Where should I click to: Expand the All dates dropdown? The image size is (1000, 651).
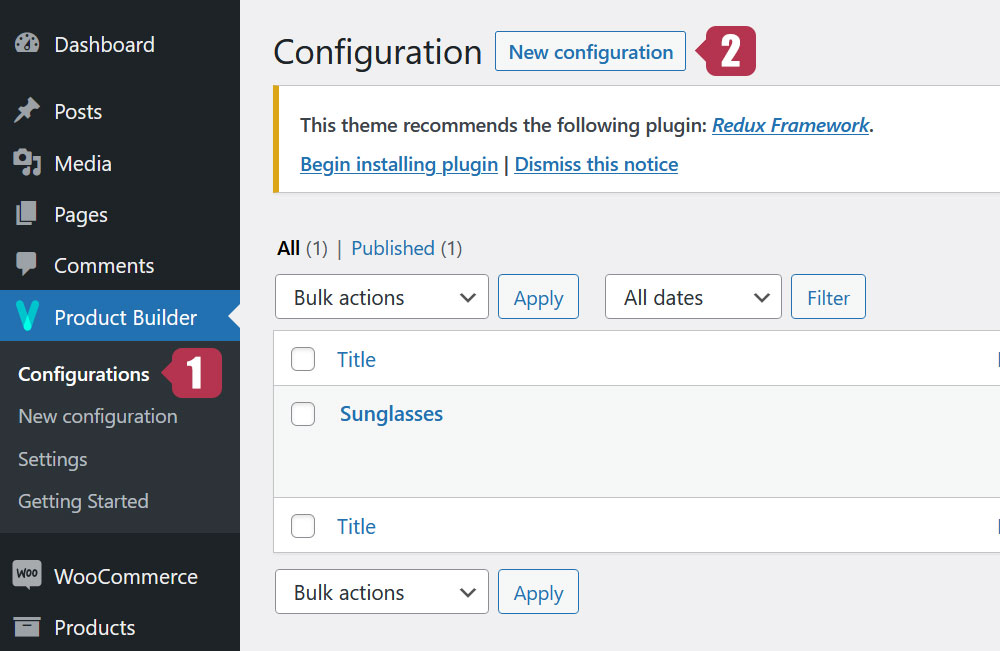tap(693, 297)
